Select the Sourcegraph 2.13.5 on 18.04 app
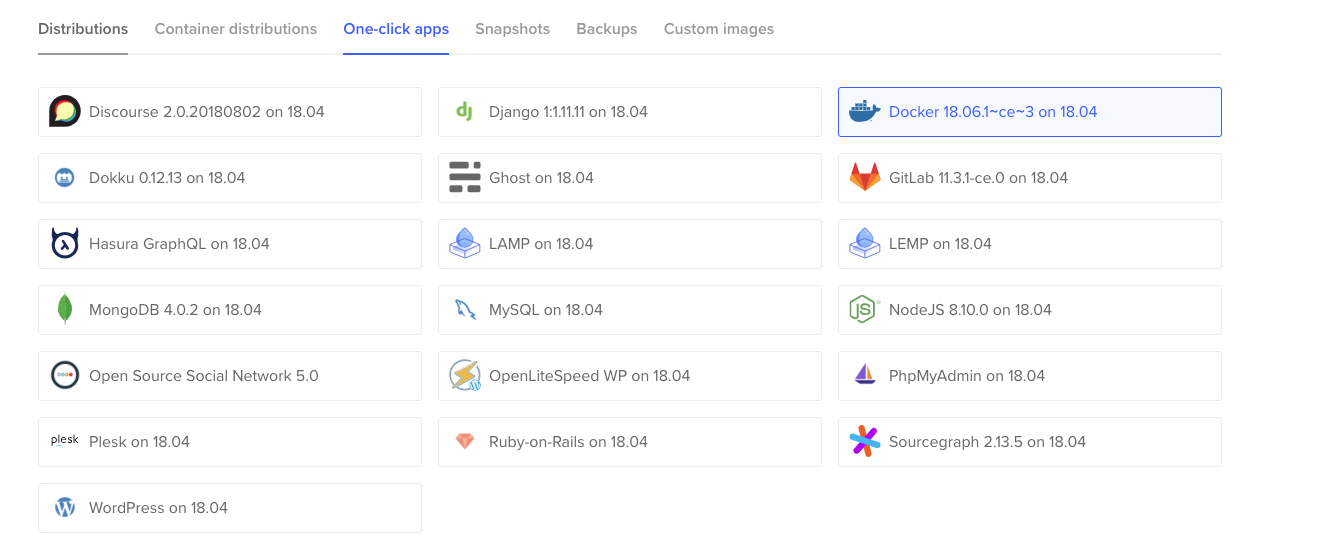1333x555 pixels. pyautogui.click(x=1030, y=442)
